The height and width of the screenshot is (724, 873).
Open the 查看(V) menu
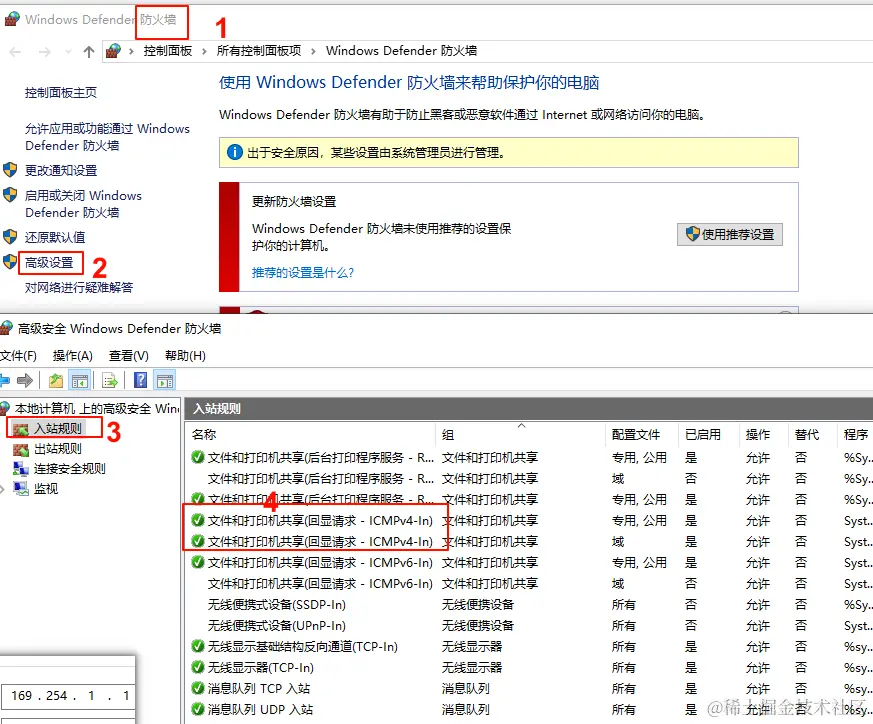click(129, 356)
